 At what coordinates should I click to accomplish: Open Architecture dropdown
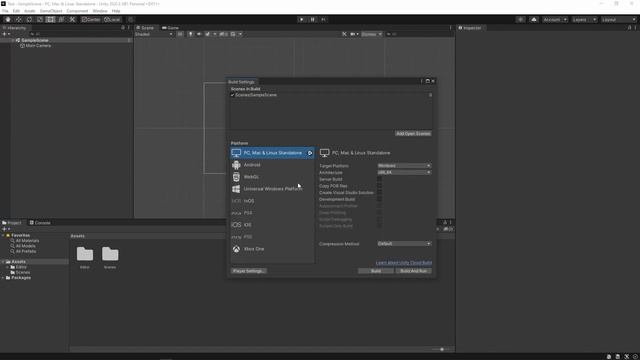click(x=404, y=172)
